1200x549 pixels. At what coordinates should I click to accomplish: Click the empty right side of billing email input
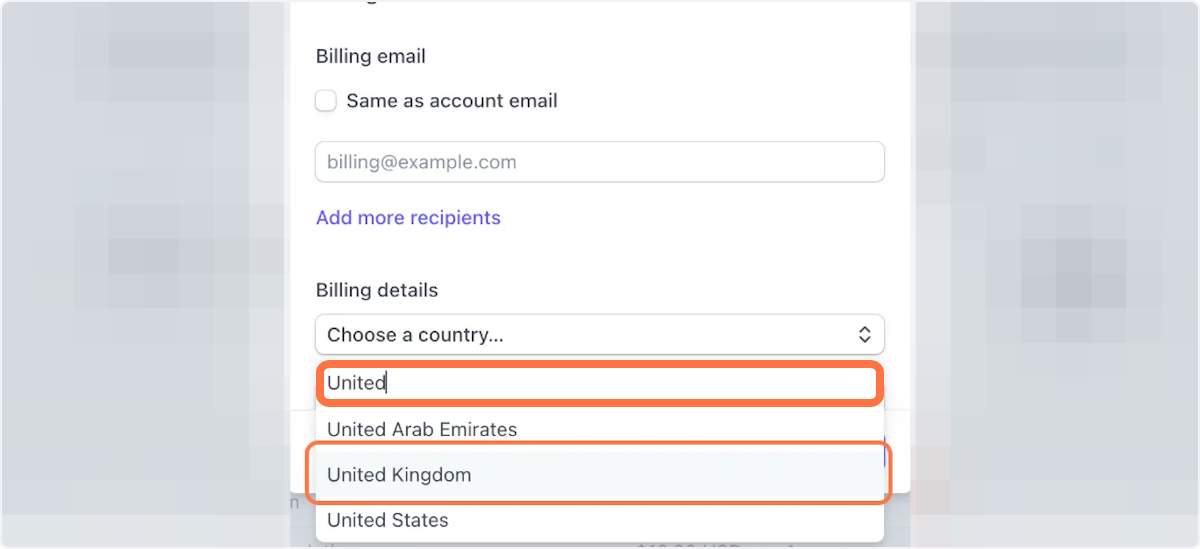tap(780, 162)
